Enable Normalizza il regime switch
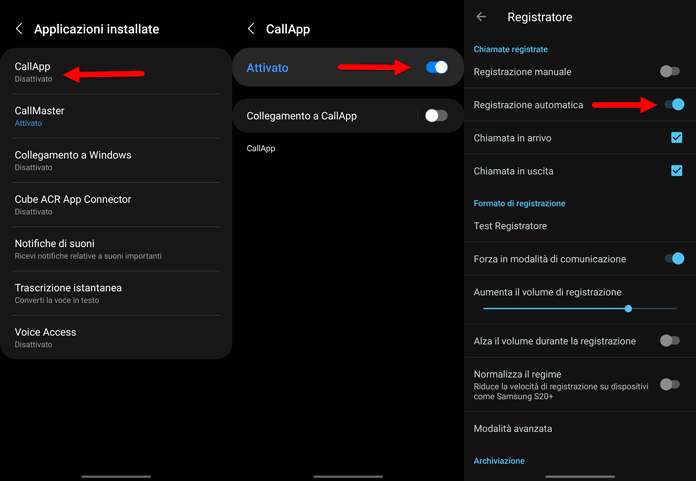The height and width of the screenshot is (481, 696). click(670, 384)
